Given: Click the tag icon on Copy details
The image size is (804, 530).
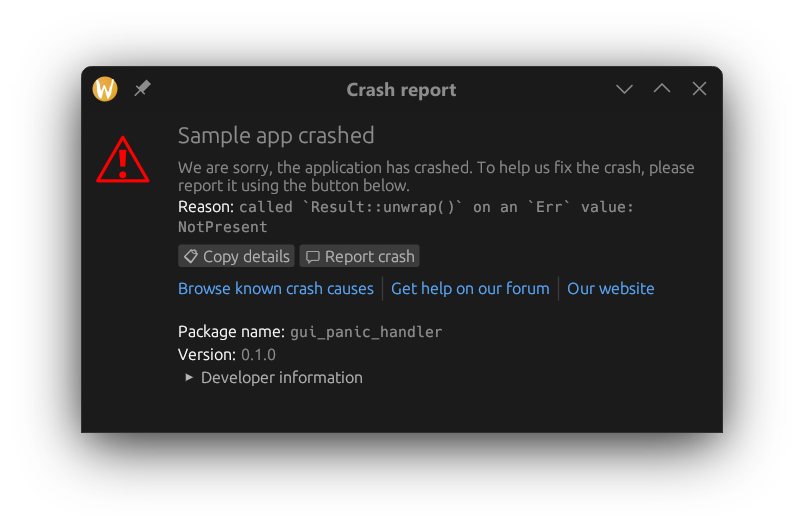Looking at the screenshot, I should [191, 257].
